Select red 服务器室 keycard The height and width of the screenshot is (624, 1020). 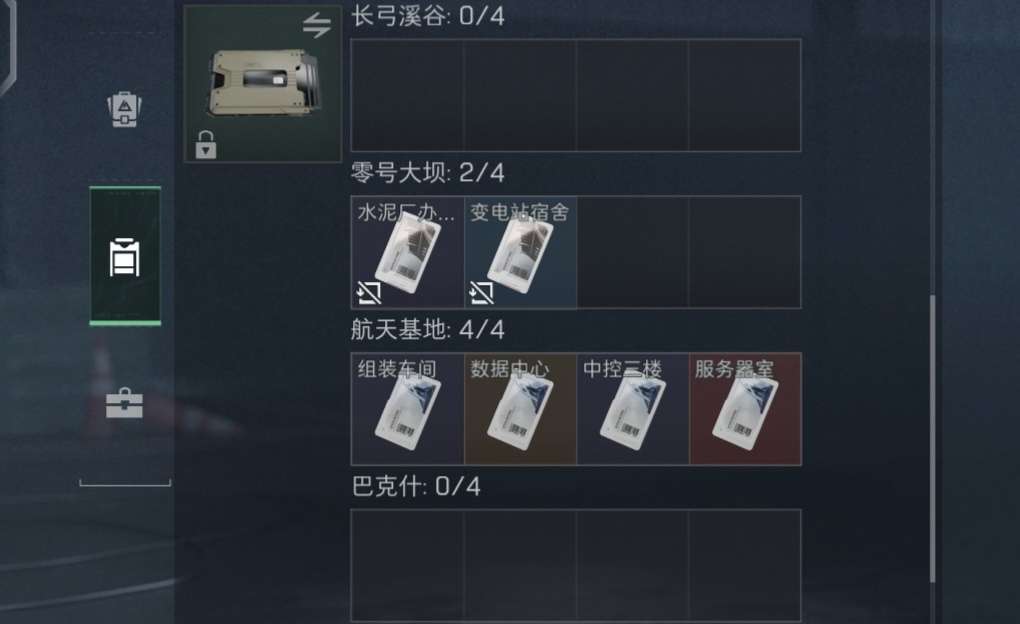point(745,409)
